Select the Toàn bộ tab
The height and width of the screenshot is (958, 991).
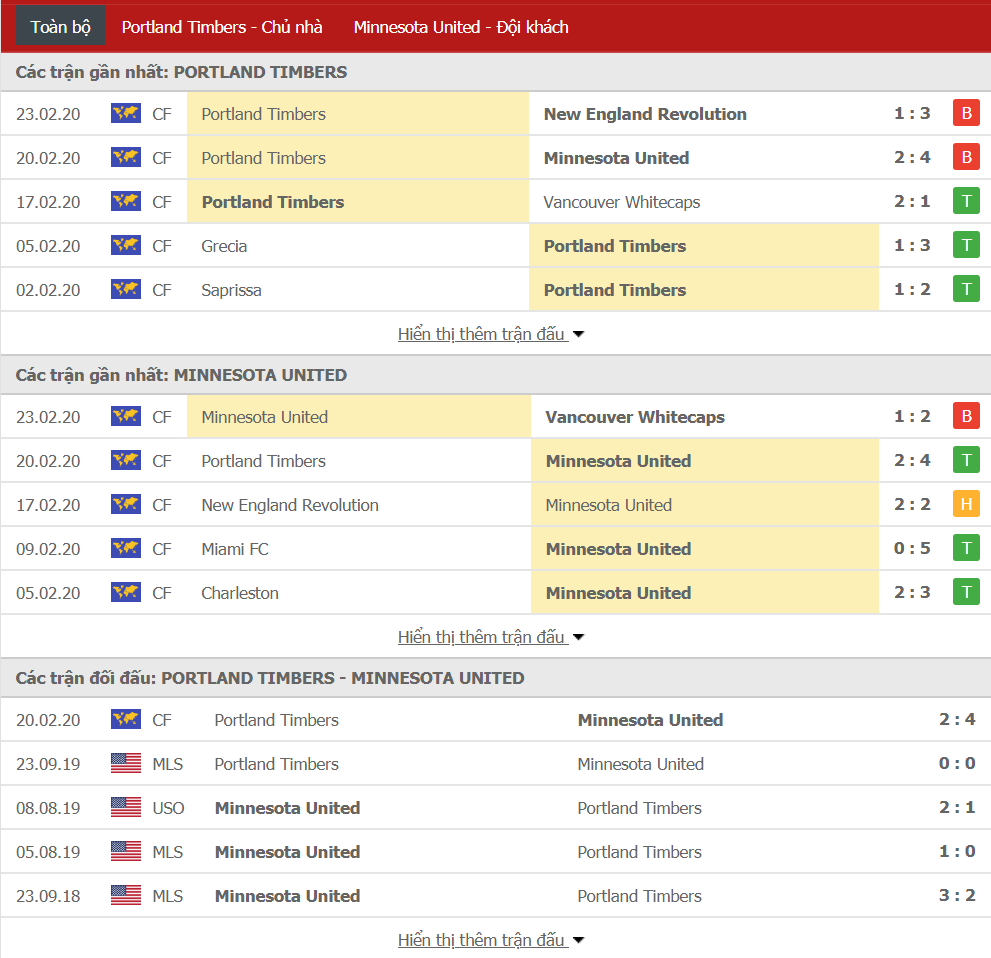(61, 27)
